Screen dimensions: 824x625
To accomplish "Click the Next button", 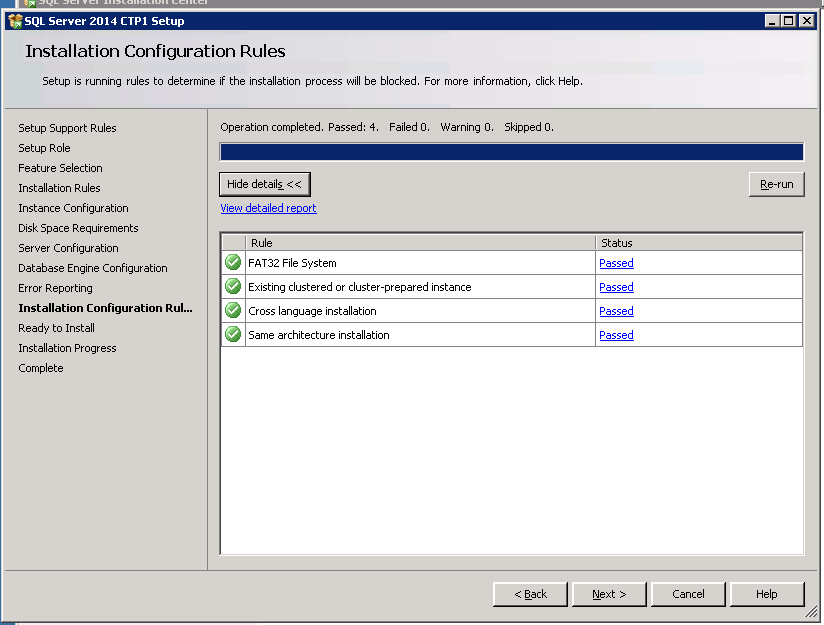I will click(608, 594).
